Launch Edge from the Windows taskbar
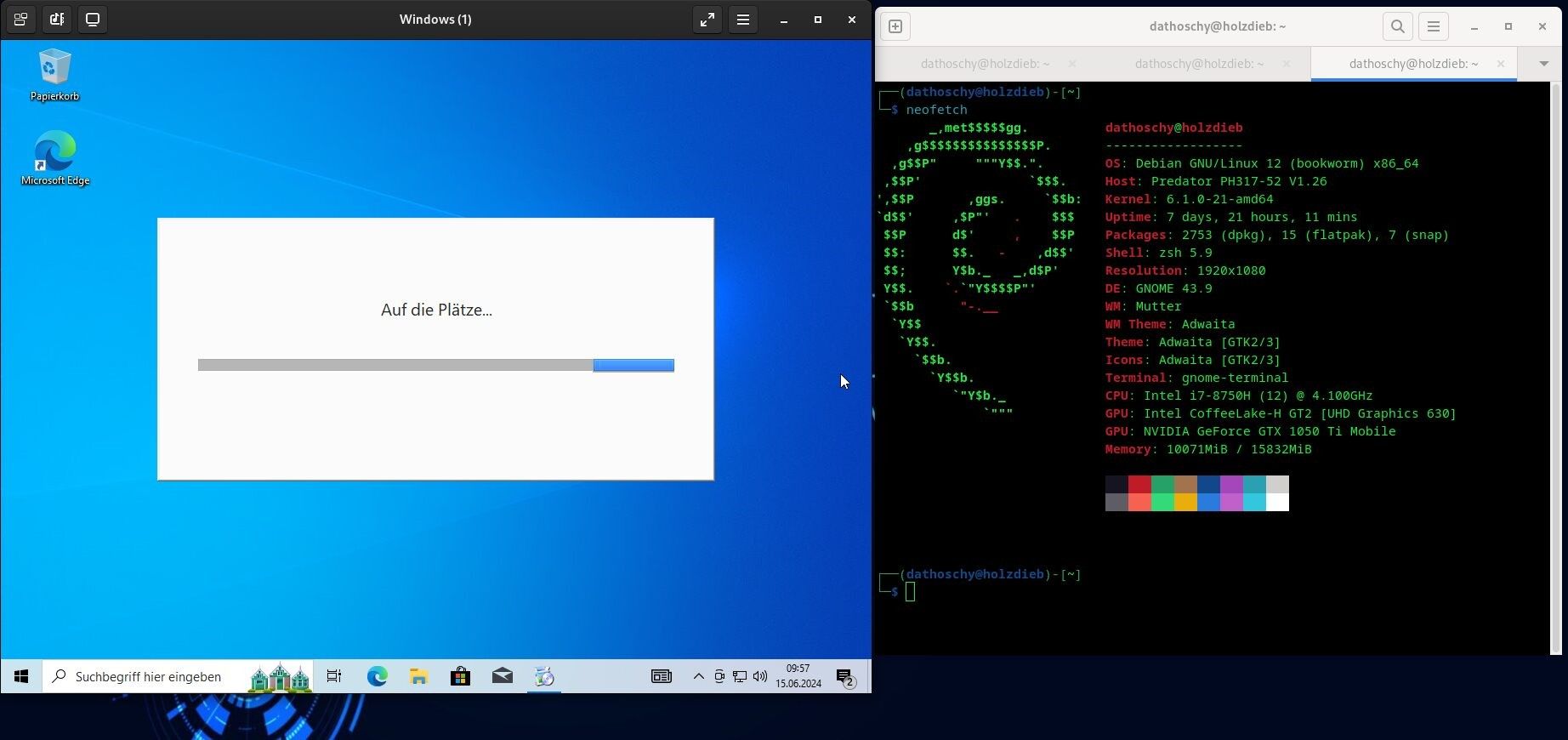This screenshot has width=1568, height=740. (x=377, y=676)
